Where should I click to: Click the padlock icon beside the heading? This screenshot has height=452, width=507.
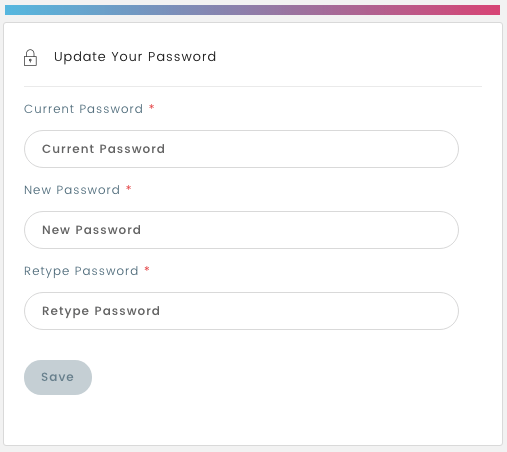coord(30,58)
